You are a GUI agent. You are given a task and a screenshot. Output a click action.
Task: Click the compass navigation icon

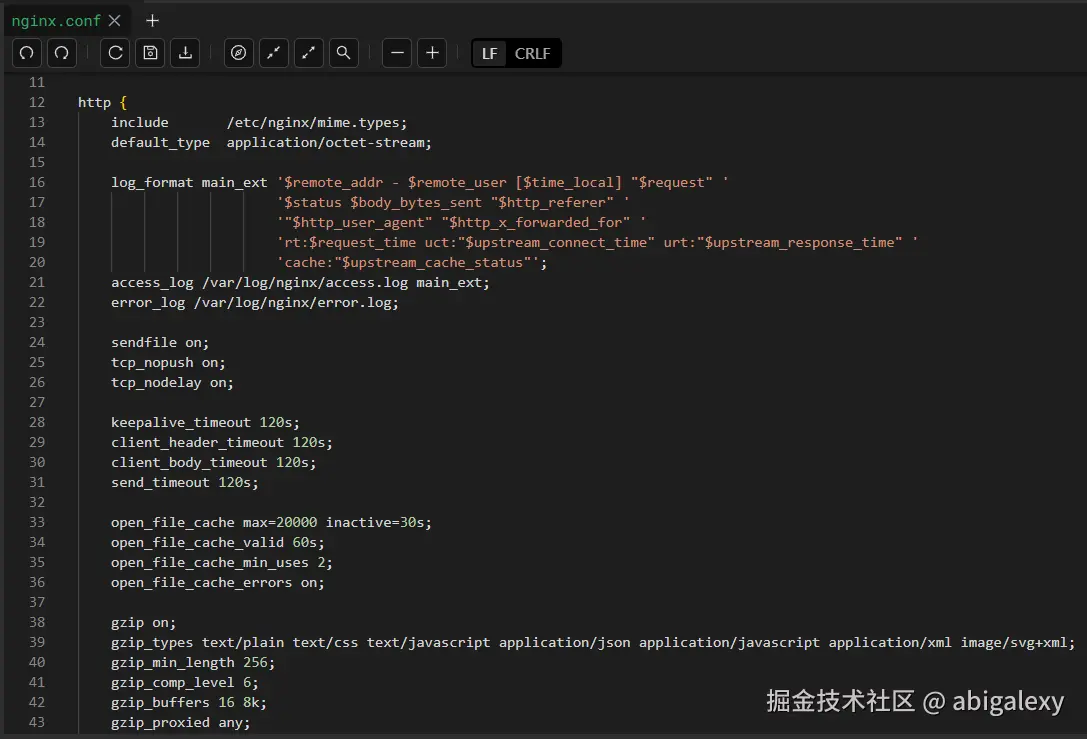pyautogui.click(x=239, y=53)
